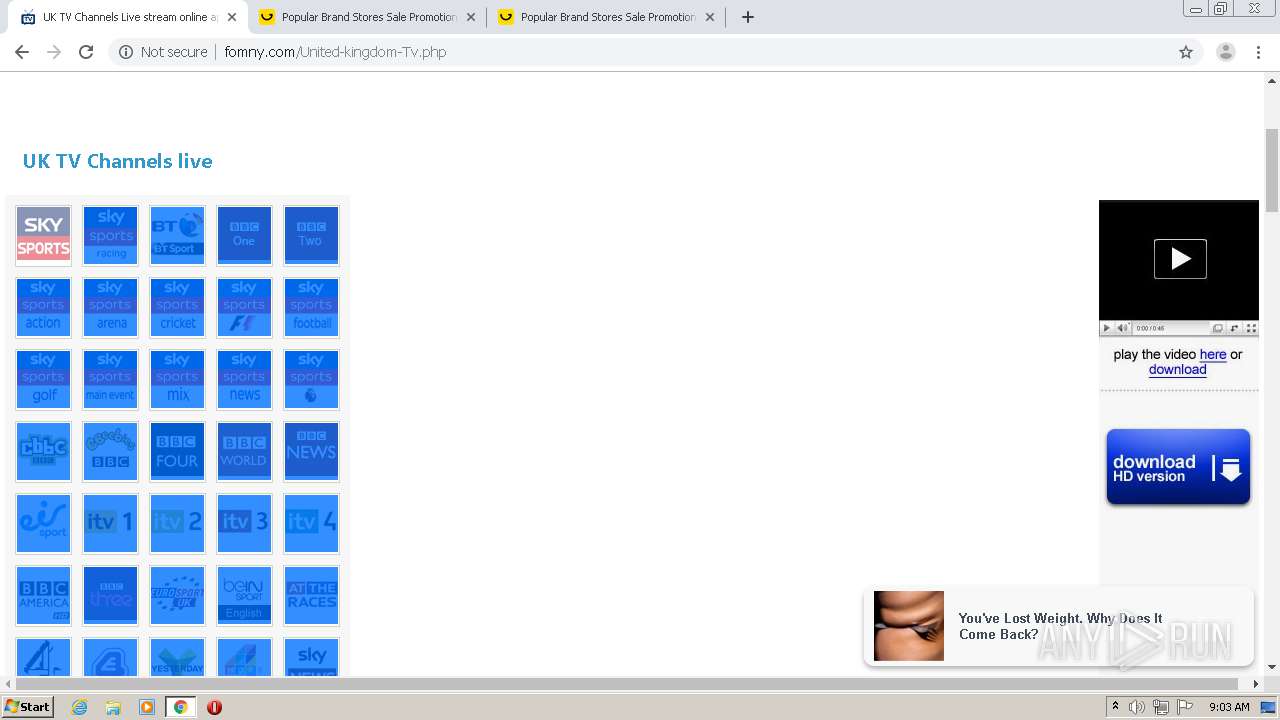Open BBC America channel
Screen dimensions: 1280x720
(x=43, y=595)
